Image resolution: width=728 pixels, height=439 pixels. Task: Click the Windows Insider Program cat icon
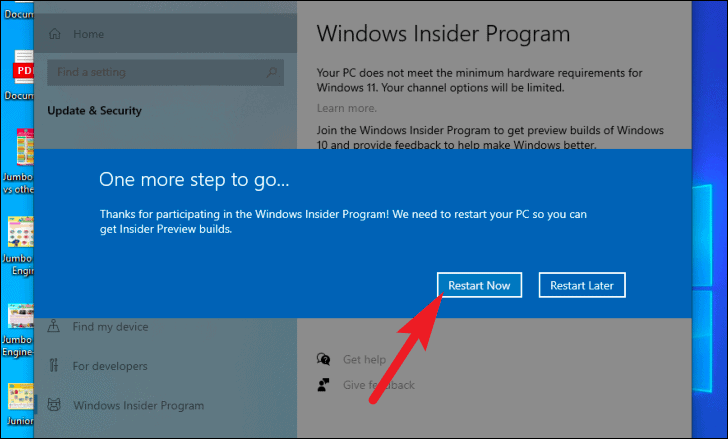coord(54,405)
